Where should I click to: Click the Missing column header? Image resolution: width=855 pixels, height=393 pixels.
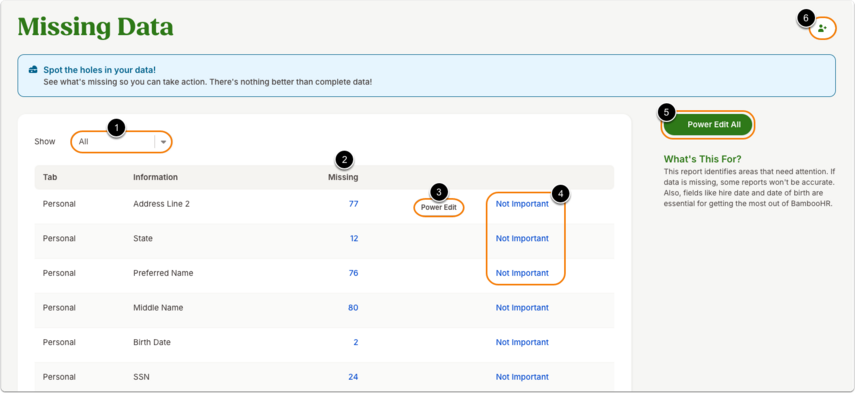[343, 177]
